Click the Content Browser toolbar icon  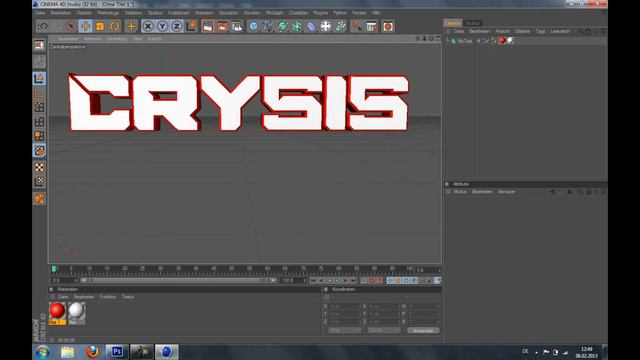(x=371, y=27)
